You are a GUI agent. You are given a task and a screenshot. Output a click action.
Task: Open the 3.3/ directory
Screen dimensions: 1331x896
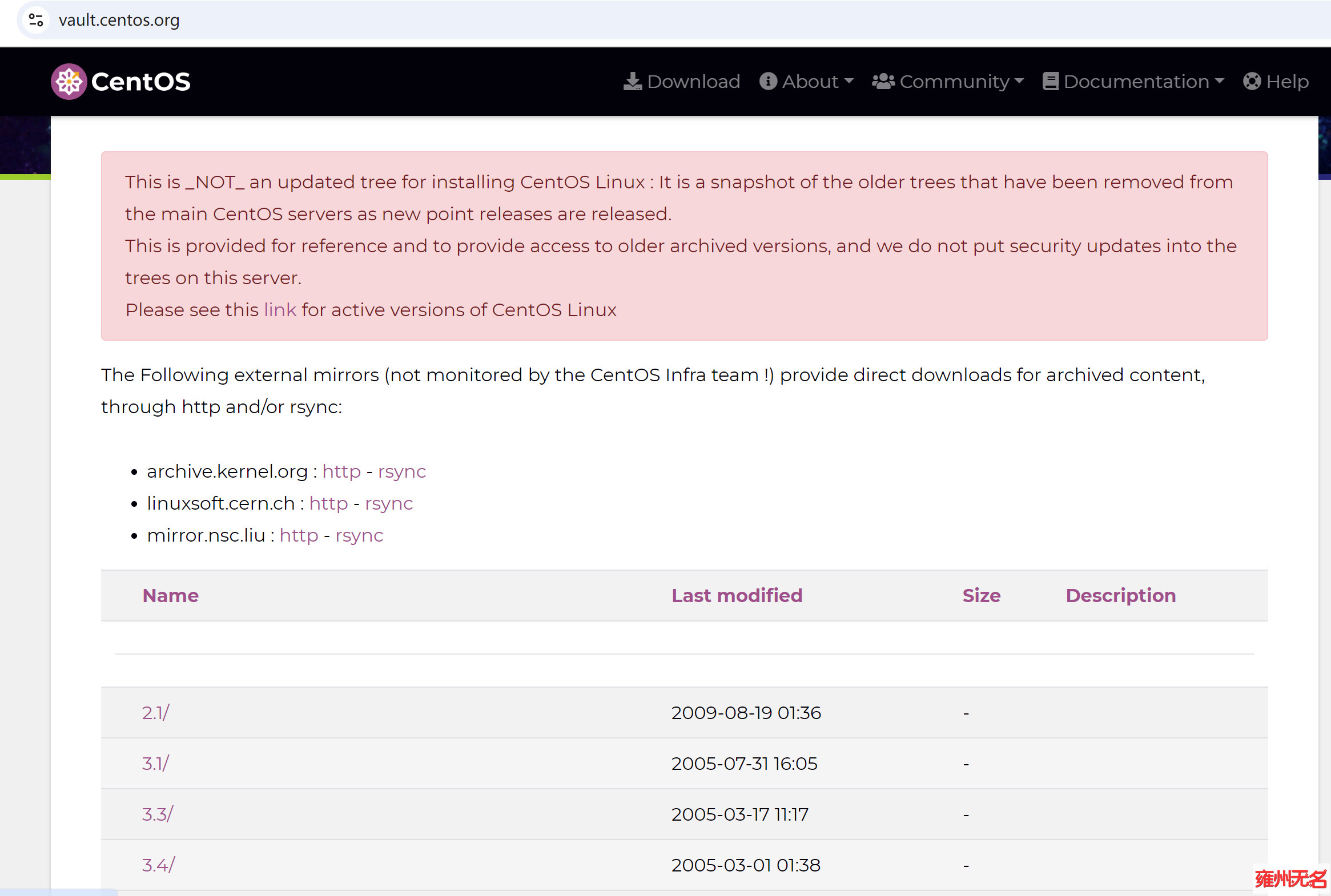[158, 814]
